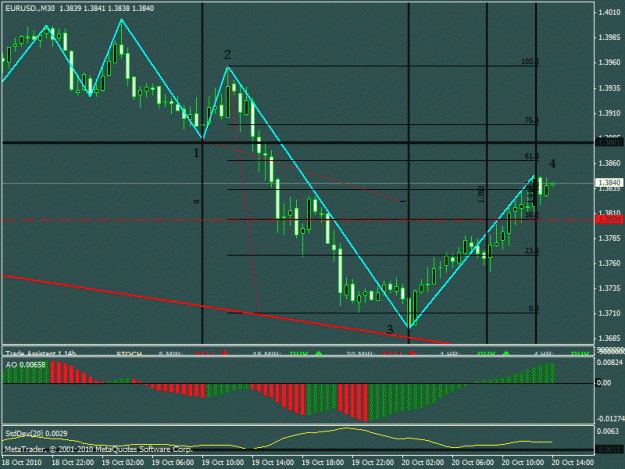Click the 1.3910 price axis label

[609, 113]
